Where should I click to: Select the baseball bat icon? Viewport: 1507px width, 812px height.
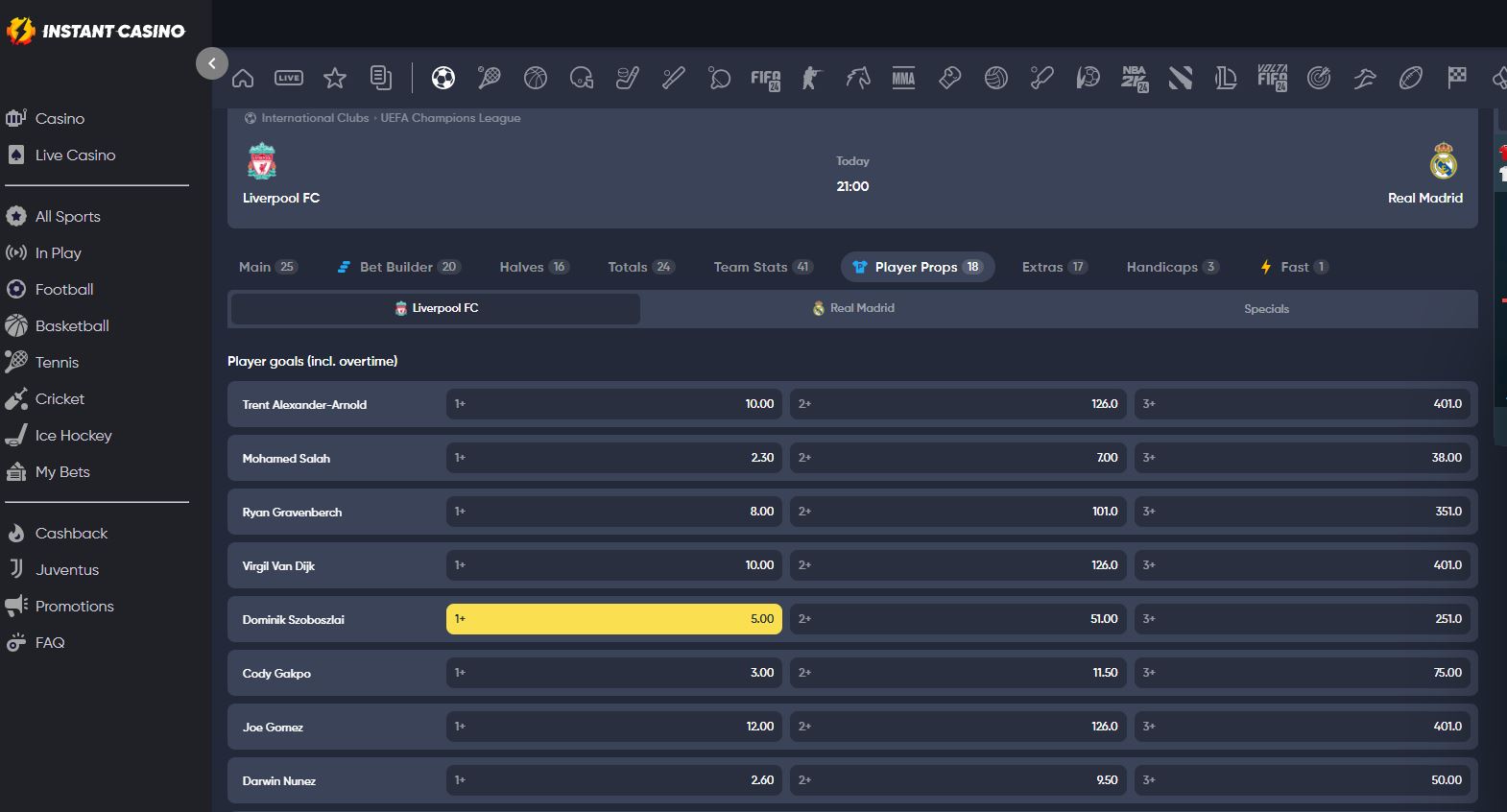coord(674,78)
